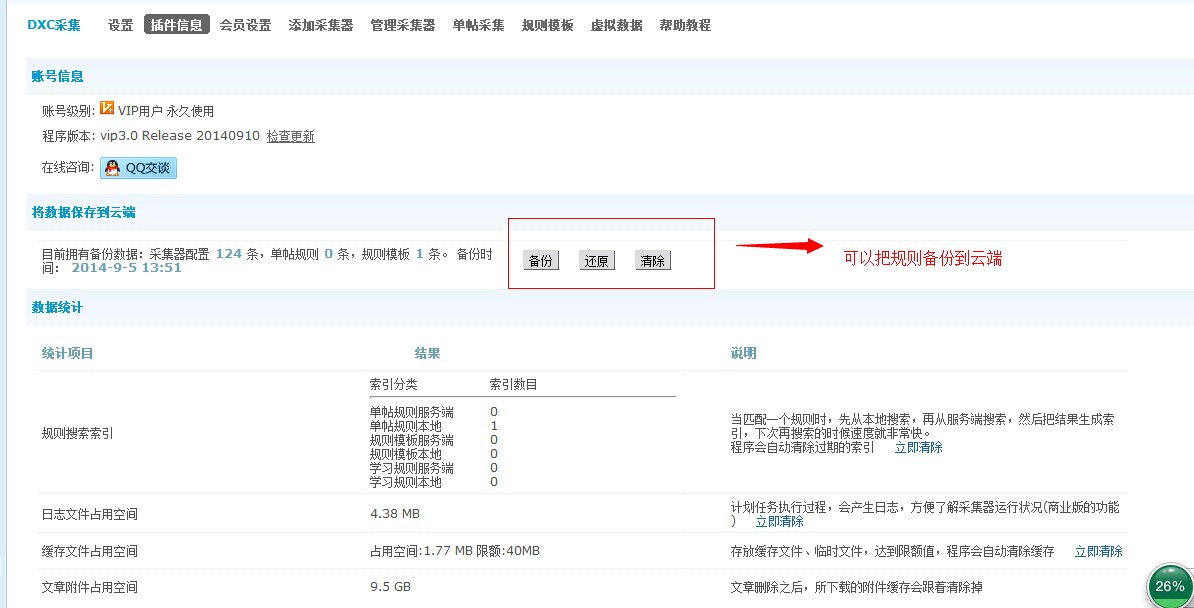Open the 帮助教程 tab
1194x608 pixels.
685,25
